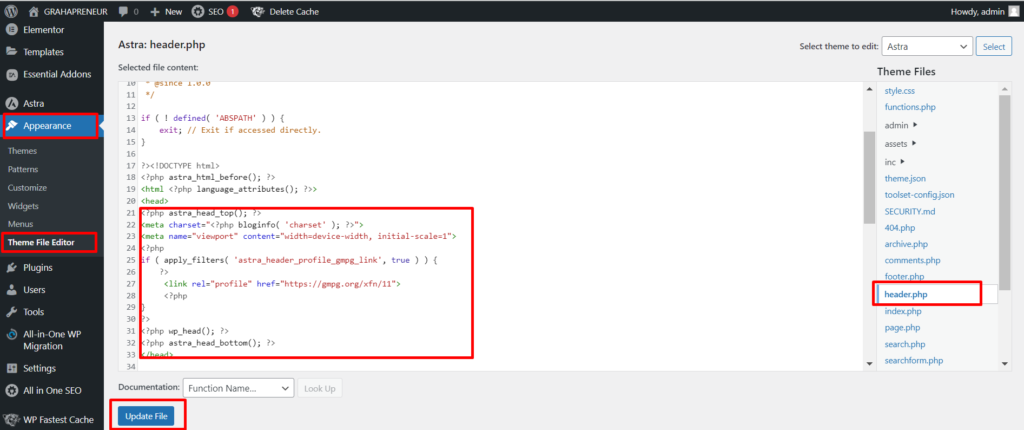Click the Delete Cache cheetah icon
1024x430 pixels.
click(257, 11)
